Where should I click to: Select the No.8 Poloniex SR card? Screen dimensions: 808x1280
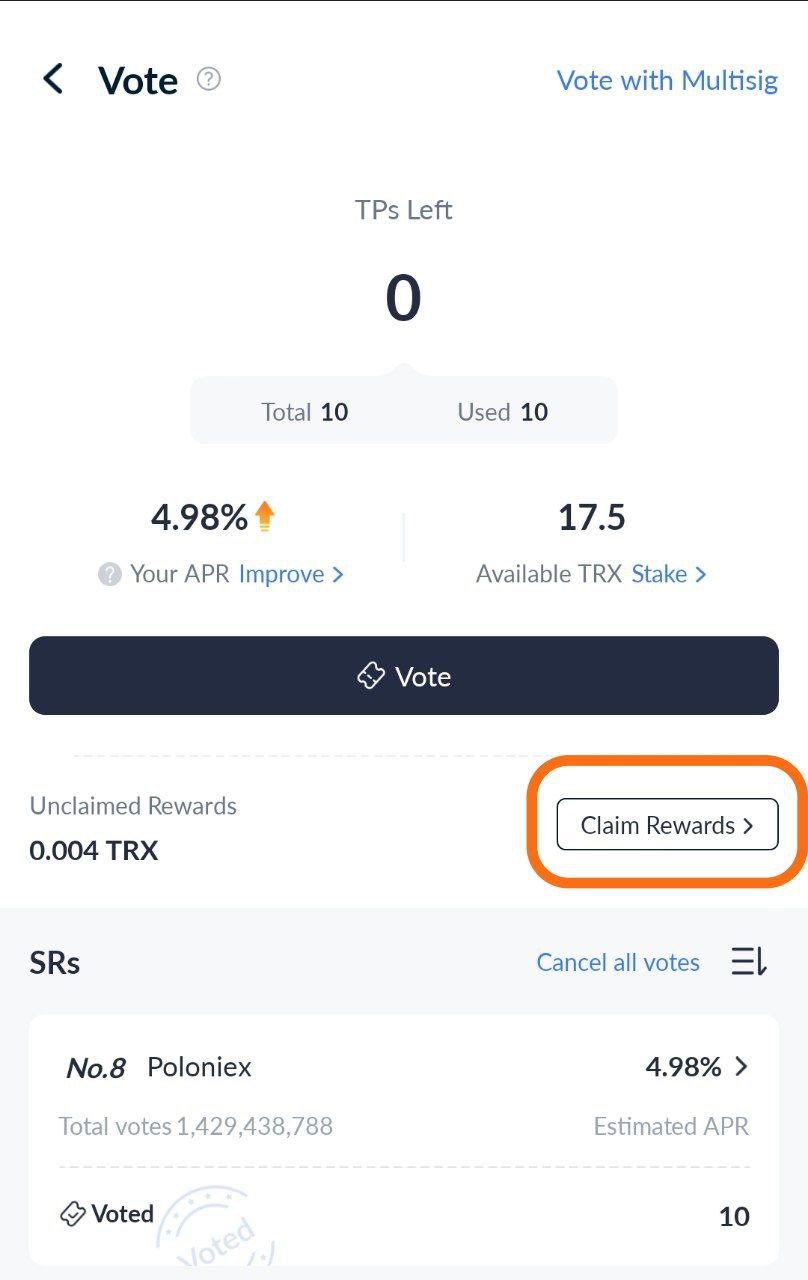click(x=404, y=1140)
